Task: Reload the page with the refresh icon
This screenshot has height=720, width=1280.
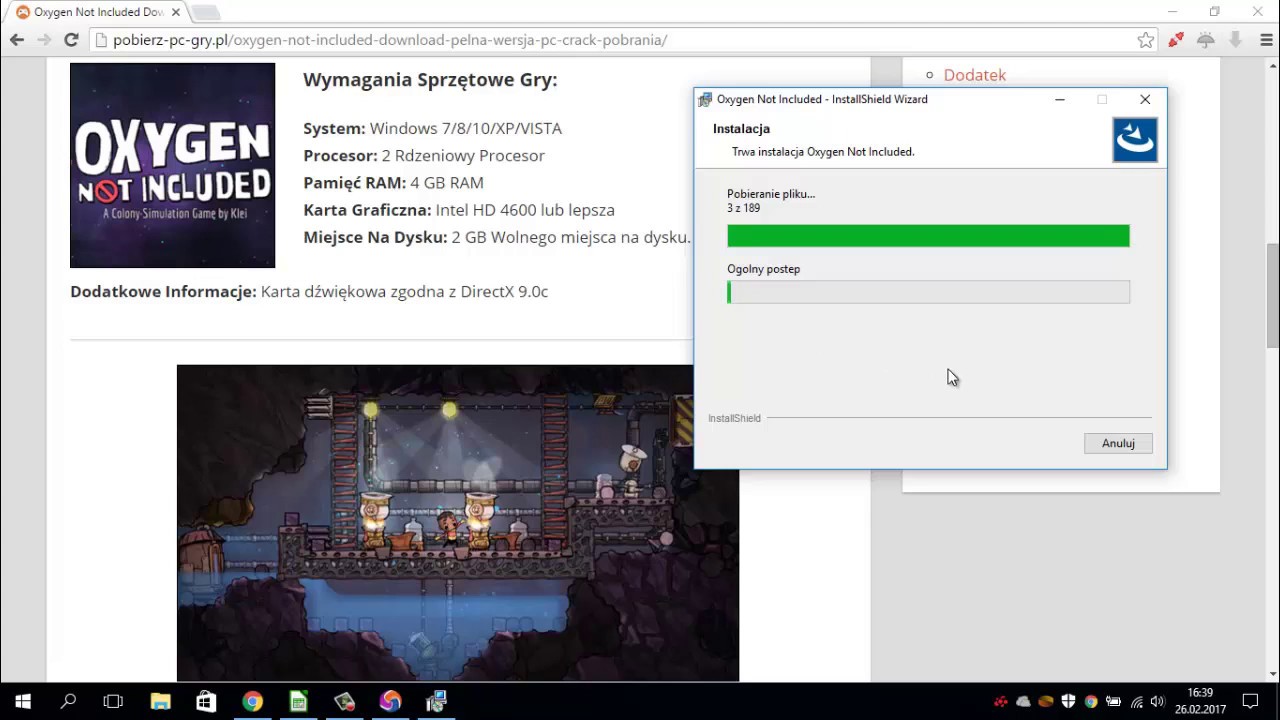Action: 71,40
